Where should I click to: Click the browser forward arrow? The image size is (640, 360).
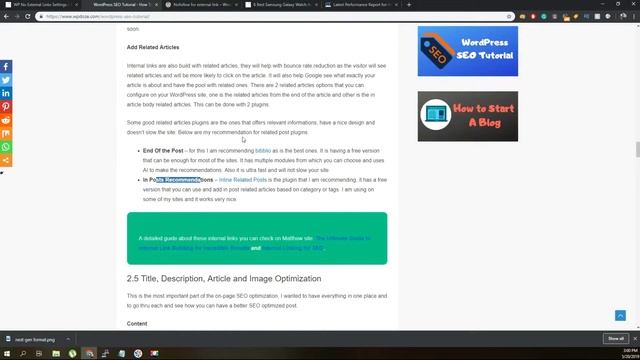pos(17,16)
